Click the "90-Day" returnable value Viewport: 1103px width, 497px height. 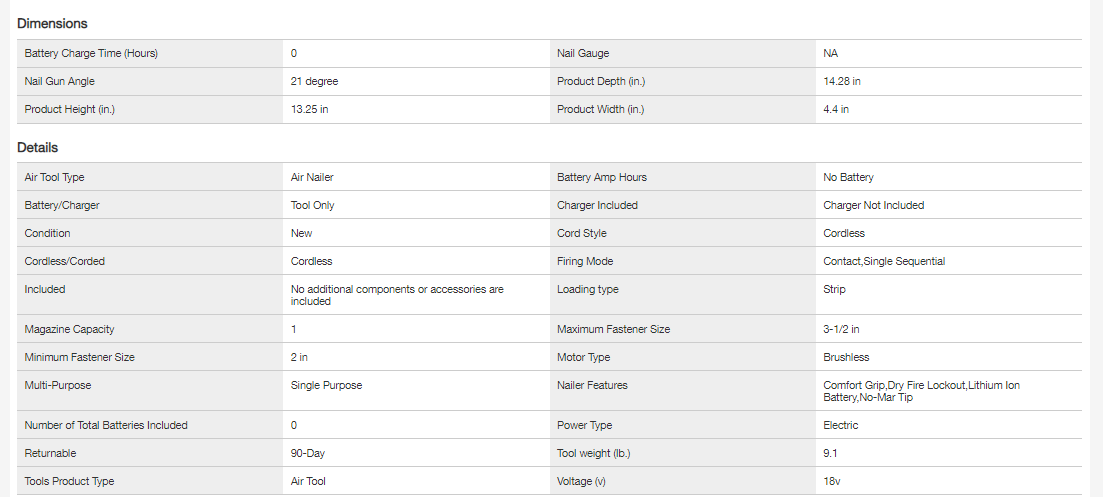308,453
